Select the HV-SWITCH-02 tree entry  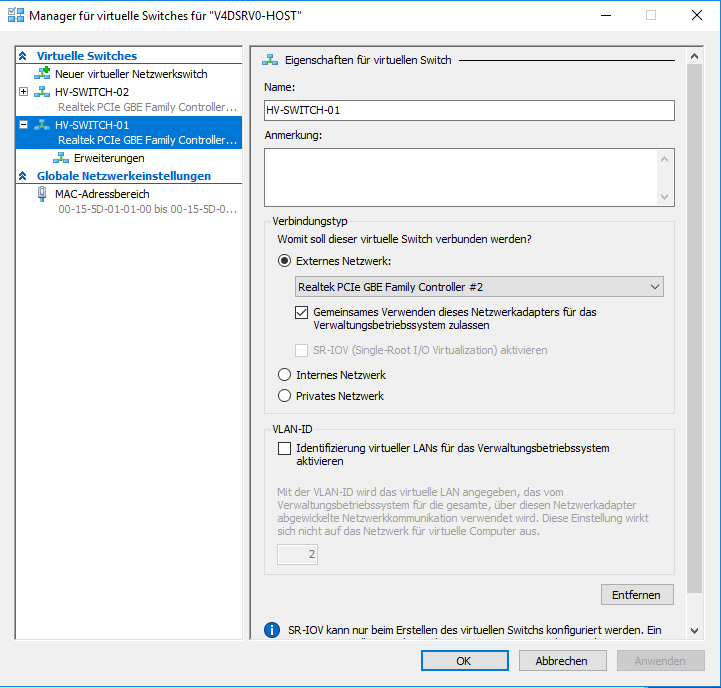[x=92, y=92]
